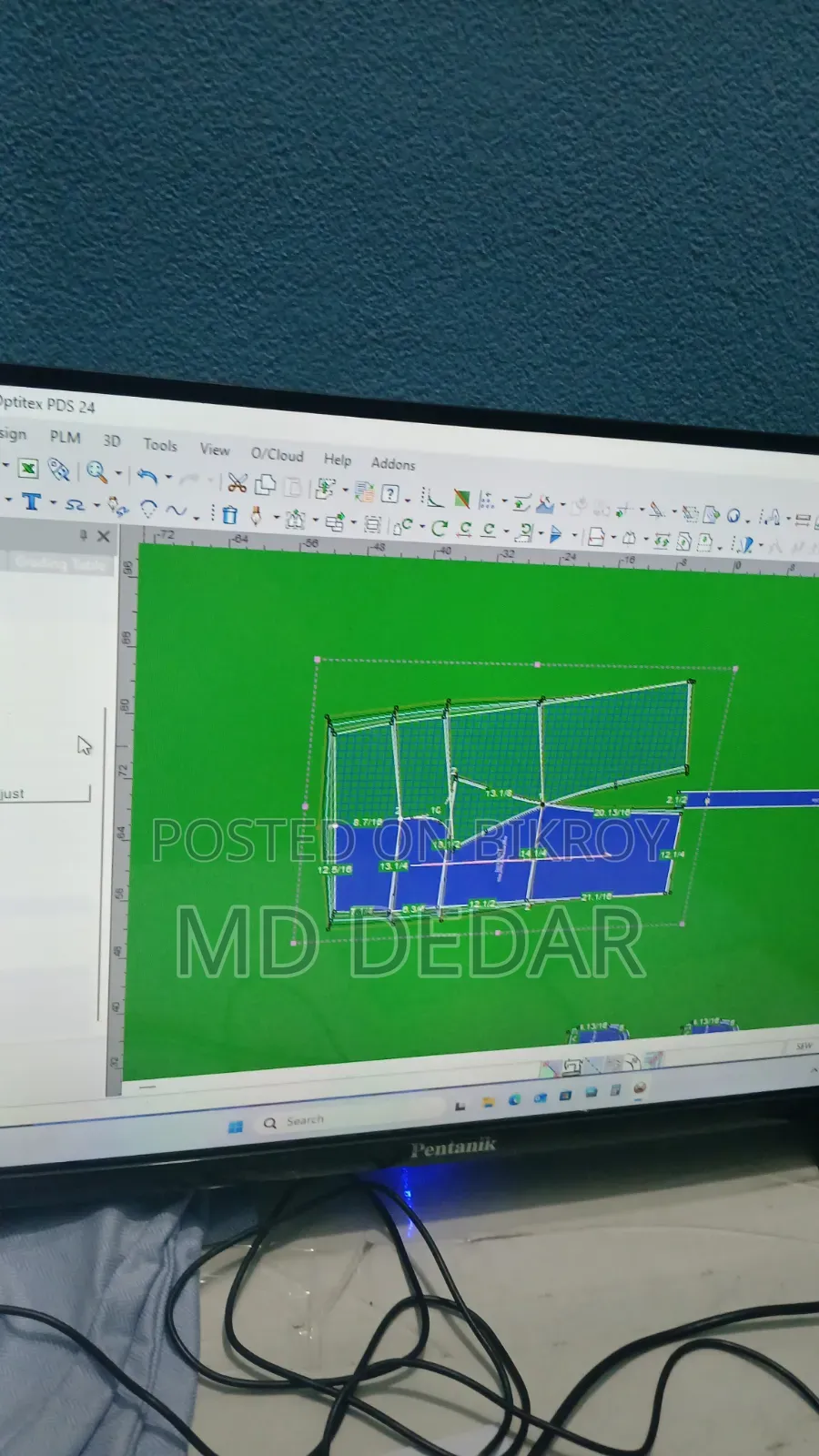Click the blue triangle flip icon
The image size is (819, 1456).
click(x=555, y=534)
